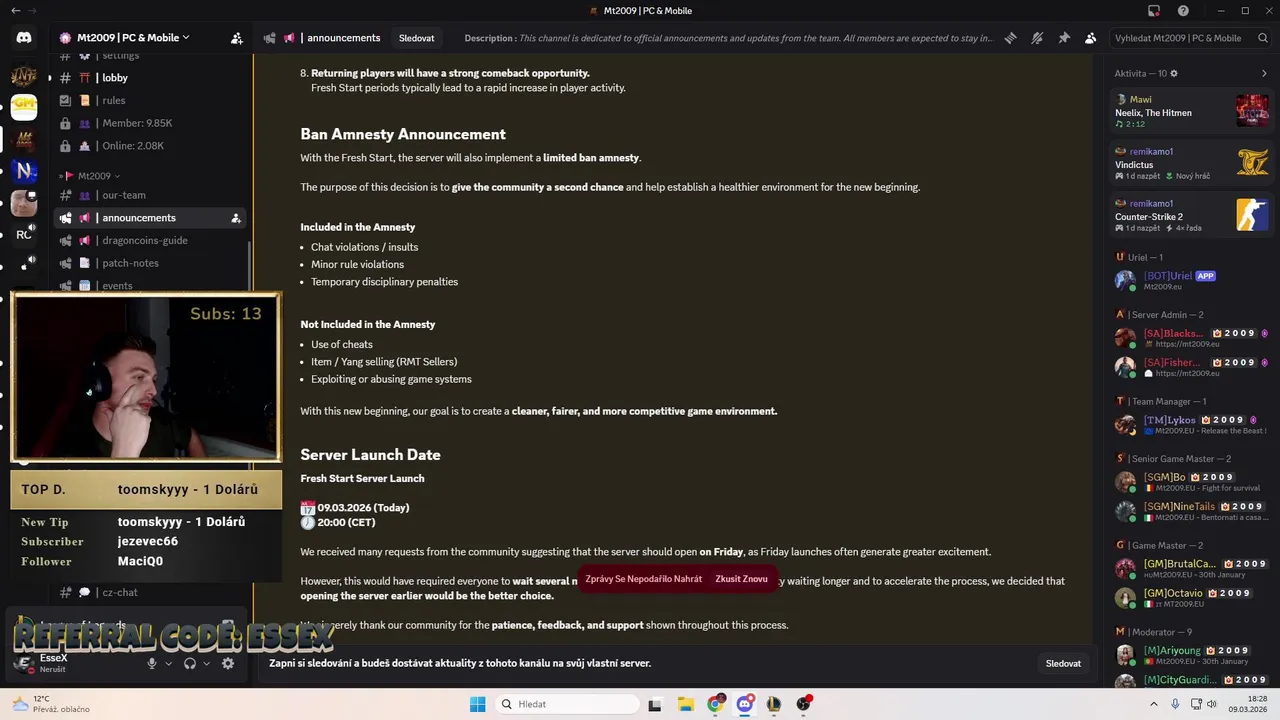Open [M]Ariyoung member profile

tap(1190, 655)
